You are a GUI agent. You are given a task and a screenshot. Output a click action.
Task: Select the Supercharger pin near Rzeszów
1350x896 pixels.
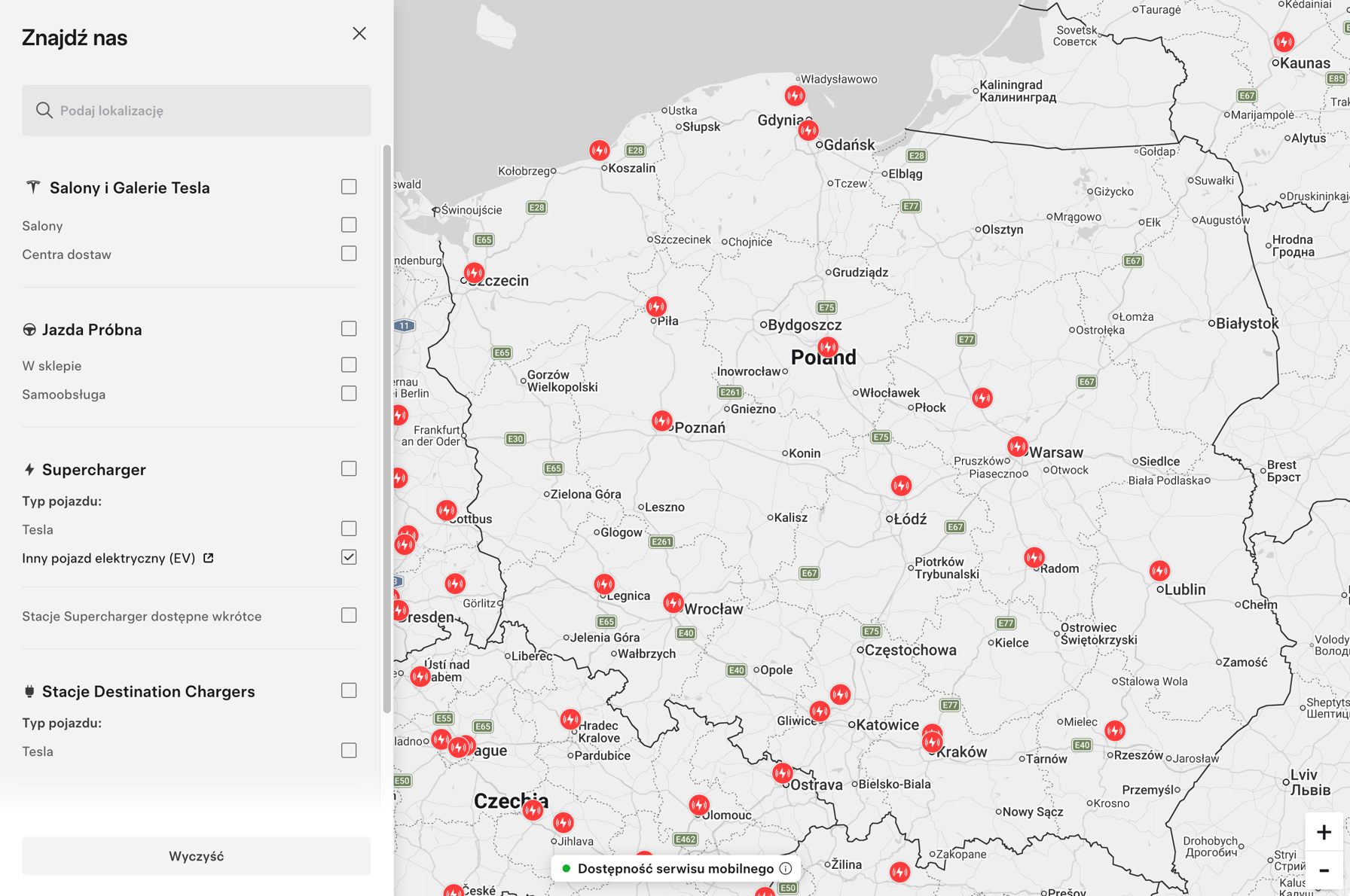coord(1115,730)
